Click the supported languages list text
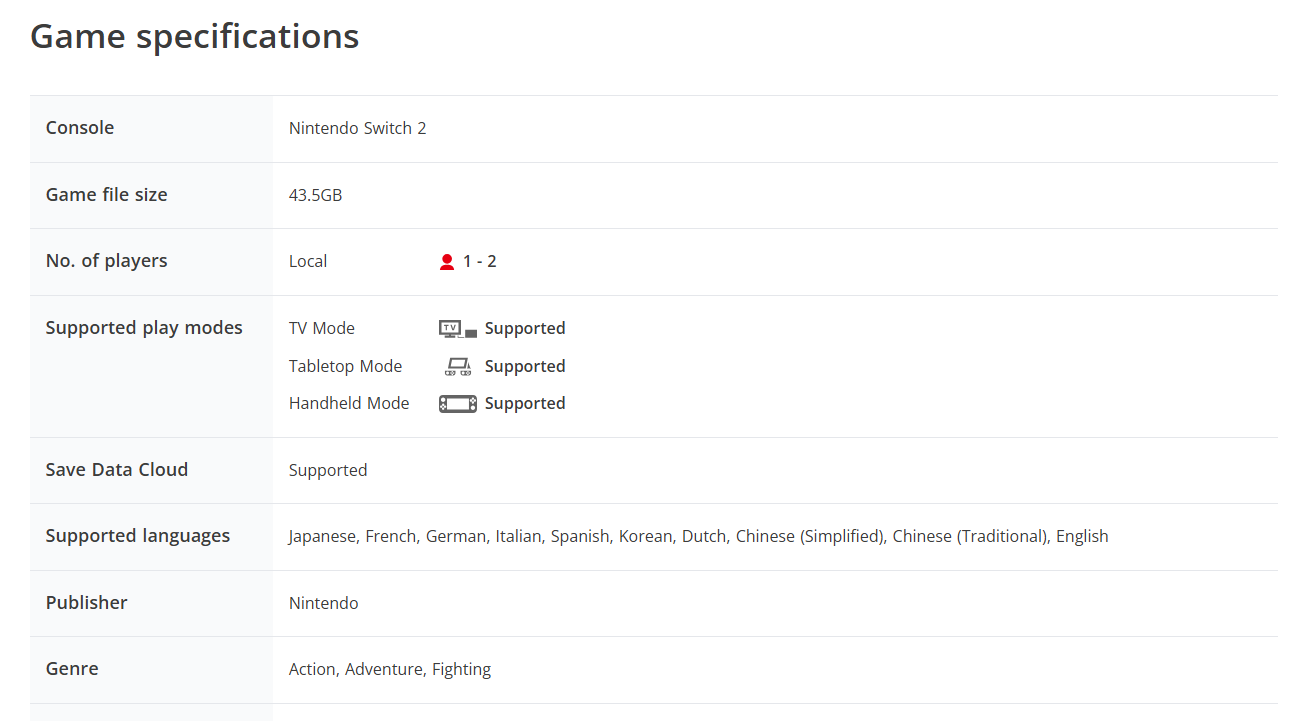 point(699,537)
